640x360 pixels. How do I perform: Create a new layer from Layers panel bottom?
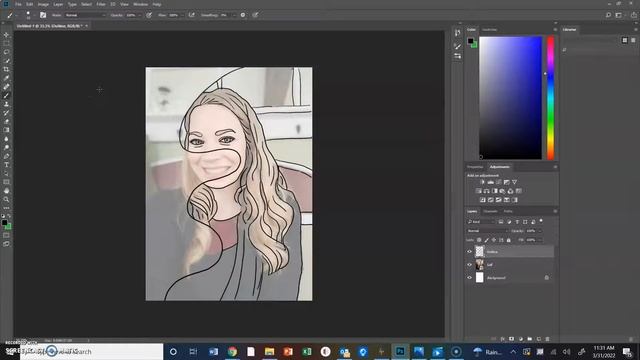[x=539, y=339]
